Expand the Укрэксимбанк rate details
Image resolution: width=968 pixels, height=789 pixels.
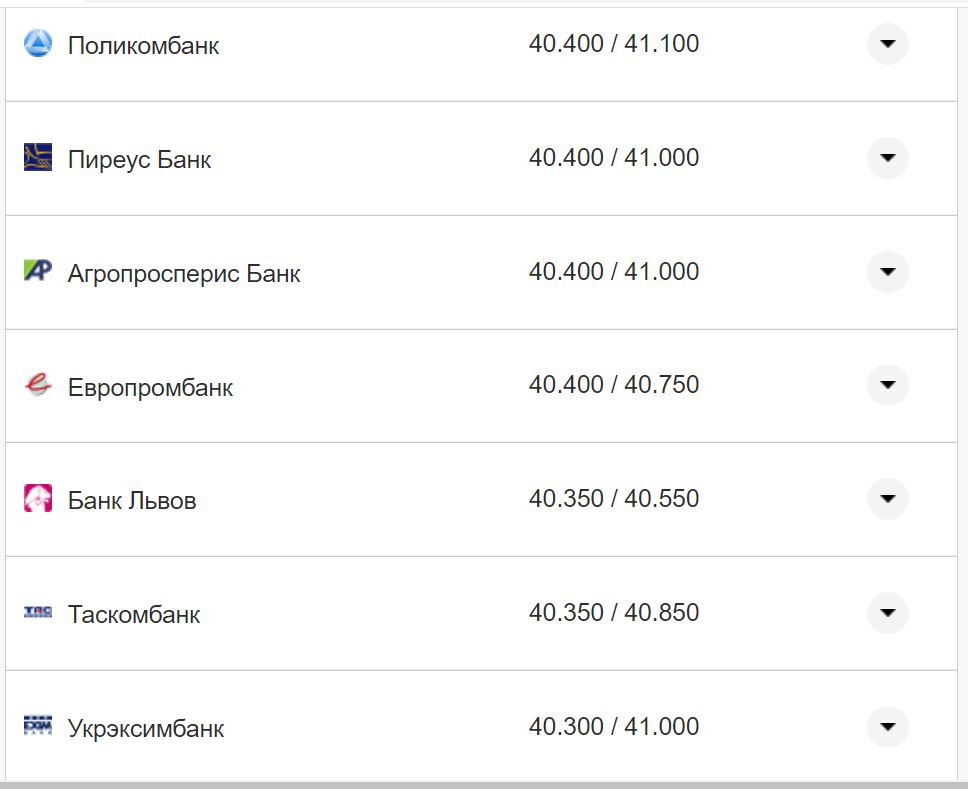pos(887,727)
